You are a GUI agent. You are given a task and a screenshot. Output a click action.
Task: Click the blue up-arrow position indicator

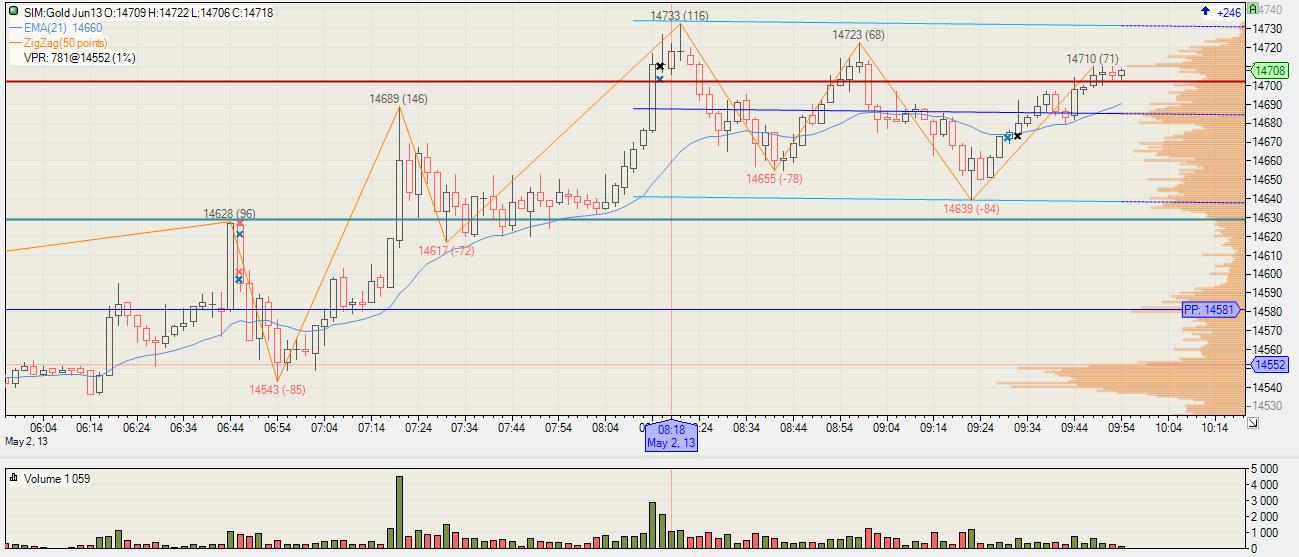tap(1206, 11)
